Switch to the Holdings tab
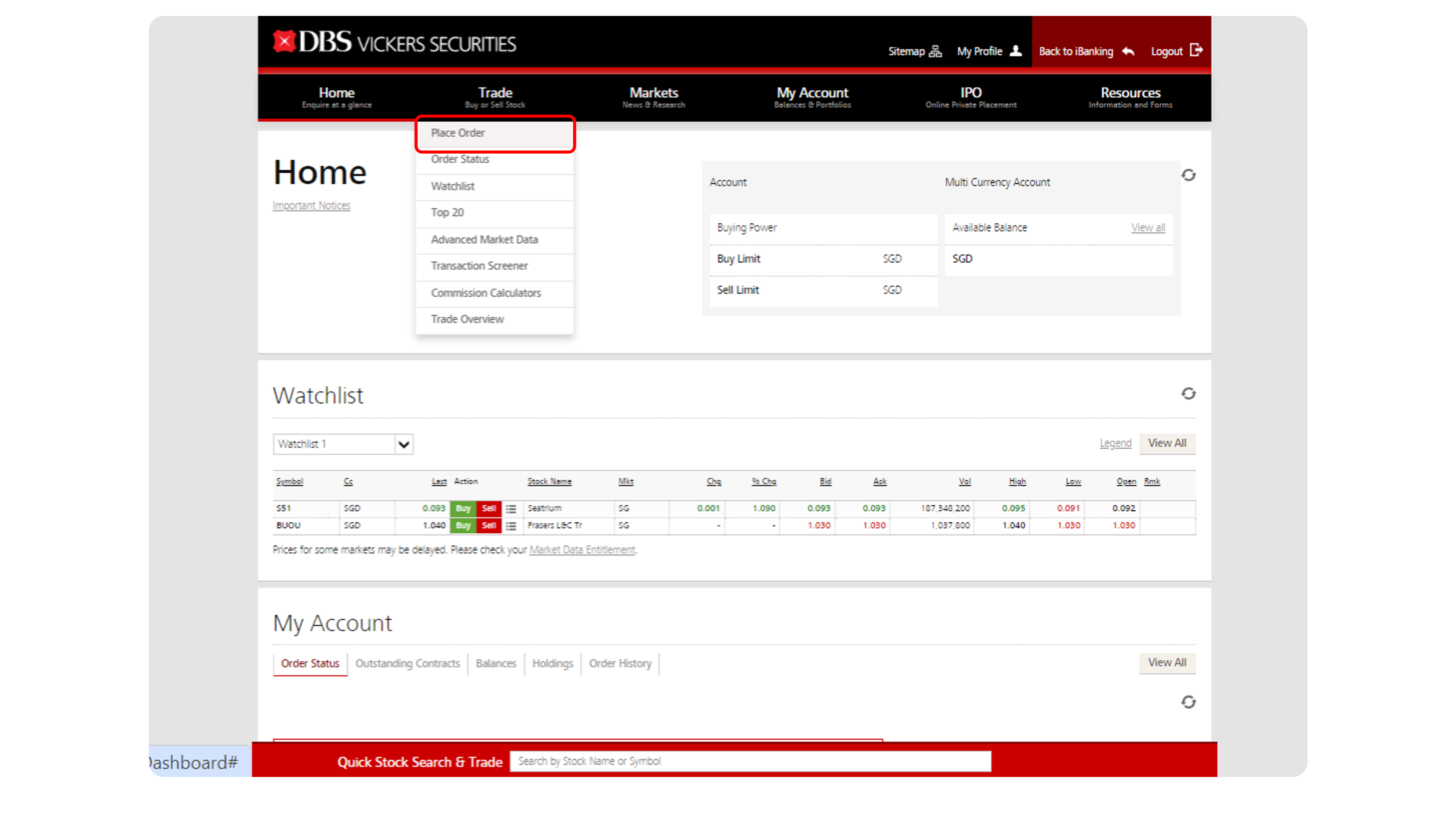 pos(552,664)
